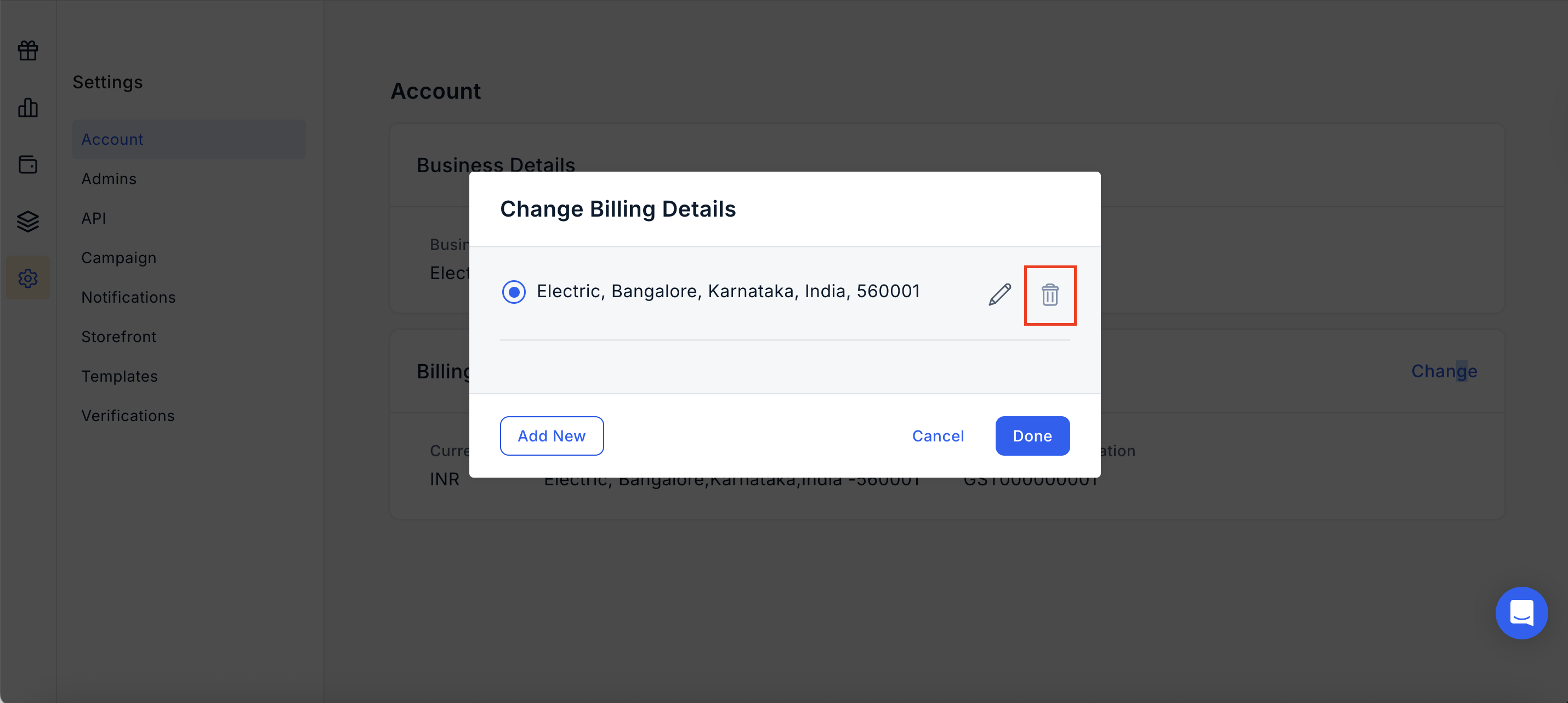The height and width of the screenshot is (703, 1568).
Task: Go to API settings section
Action: [x=94, y=218]
